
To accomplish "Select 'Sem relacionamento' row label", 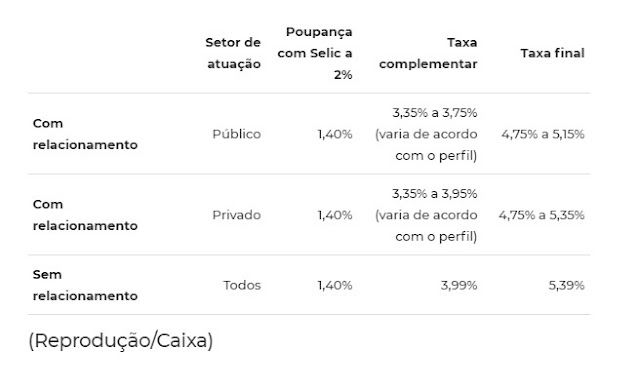I will [x=85, y=285].
